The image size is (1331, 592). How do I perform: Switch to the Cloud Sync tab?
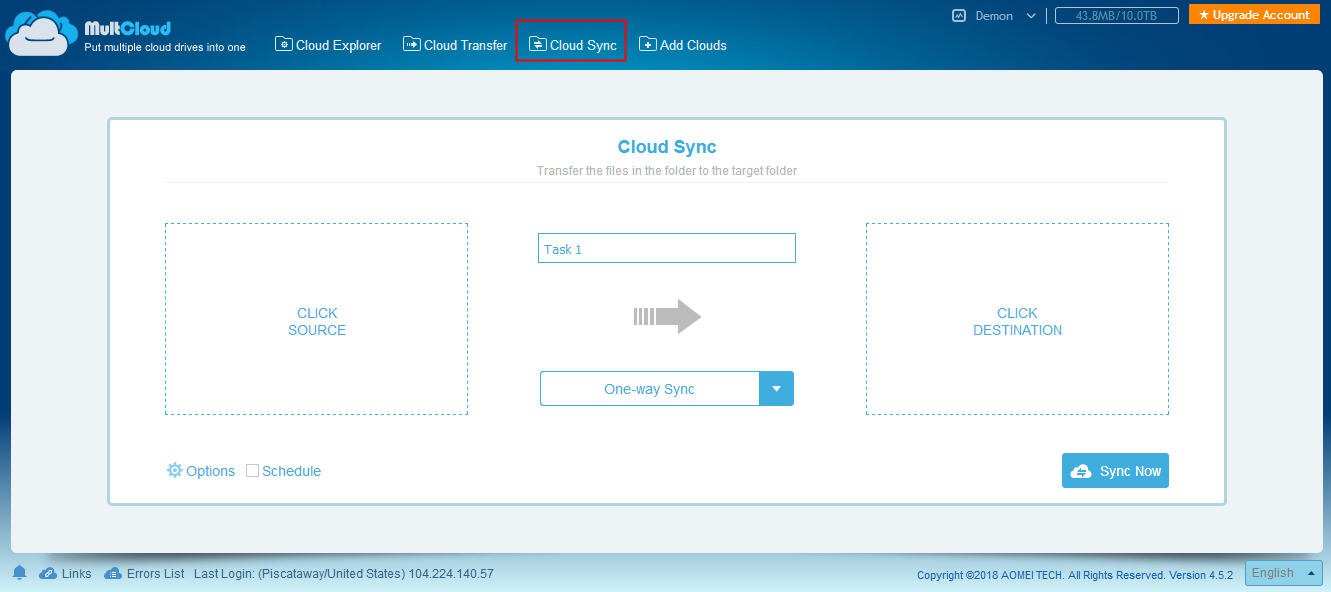[572, 45]
